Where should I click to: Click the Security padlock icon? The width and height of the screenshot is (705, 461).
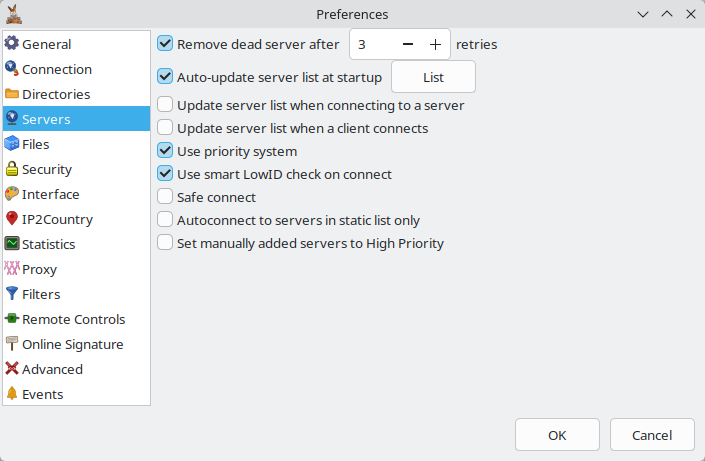(x=12, y=169)
